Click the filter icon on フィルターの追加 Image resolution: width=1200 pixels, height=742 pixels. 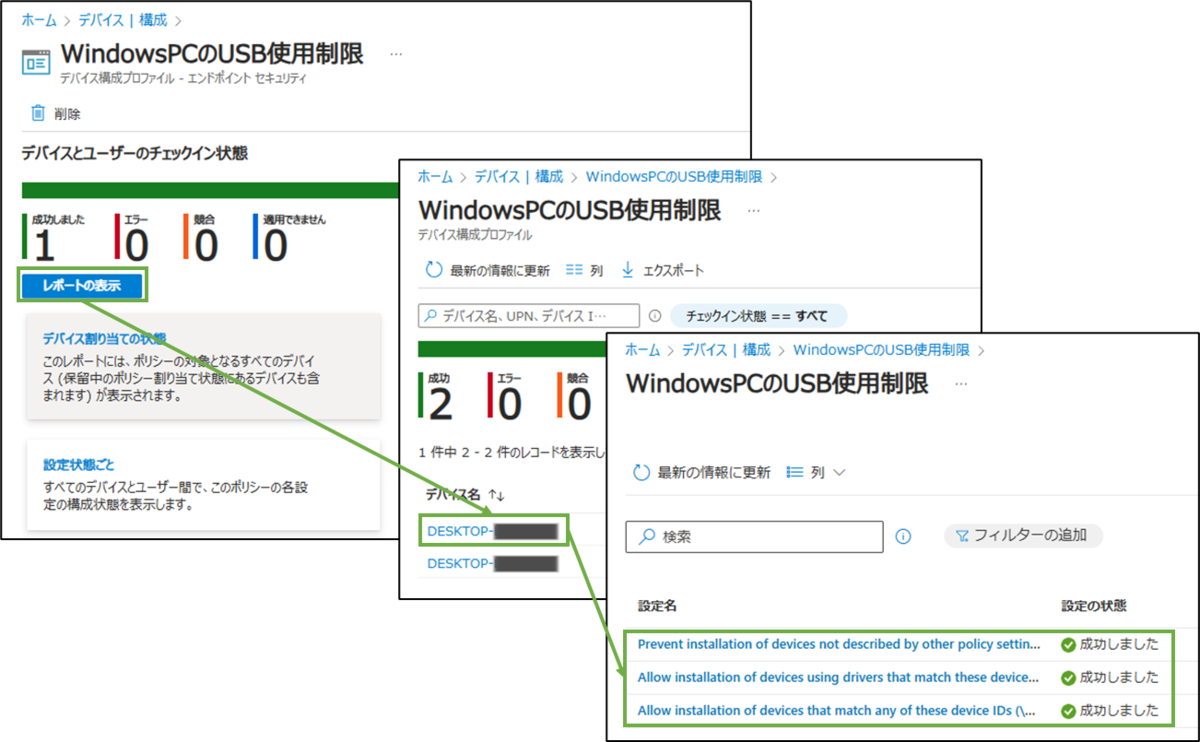coord(962,536)
